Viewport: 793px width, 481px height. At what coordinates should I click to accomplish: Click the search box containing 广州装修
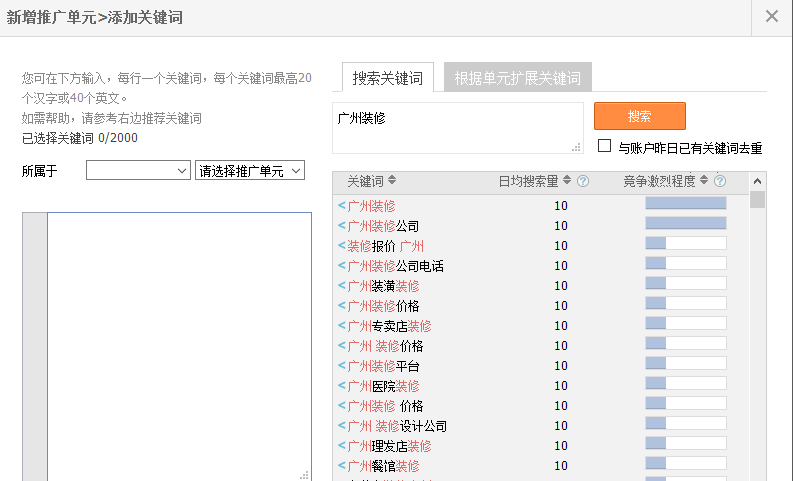(457, 127)
